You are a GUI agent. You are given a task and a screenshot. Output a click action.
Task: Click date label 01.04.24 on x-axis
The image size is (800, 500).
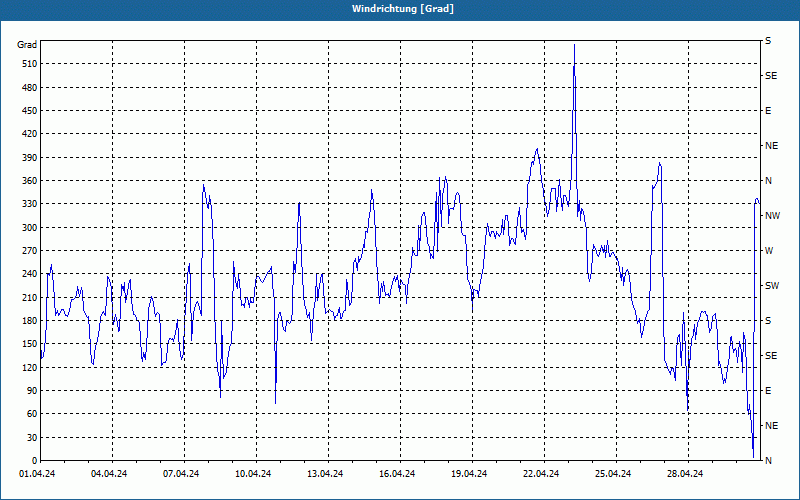point(37,474)
